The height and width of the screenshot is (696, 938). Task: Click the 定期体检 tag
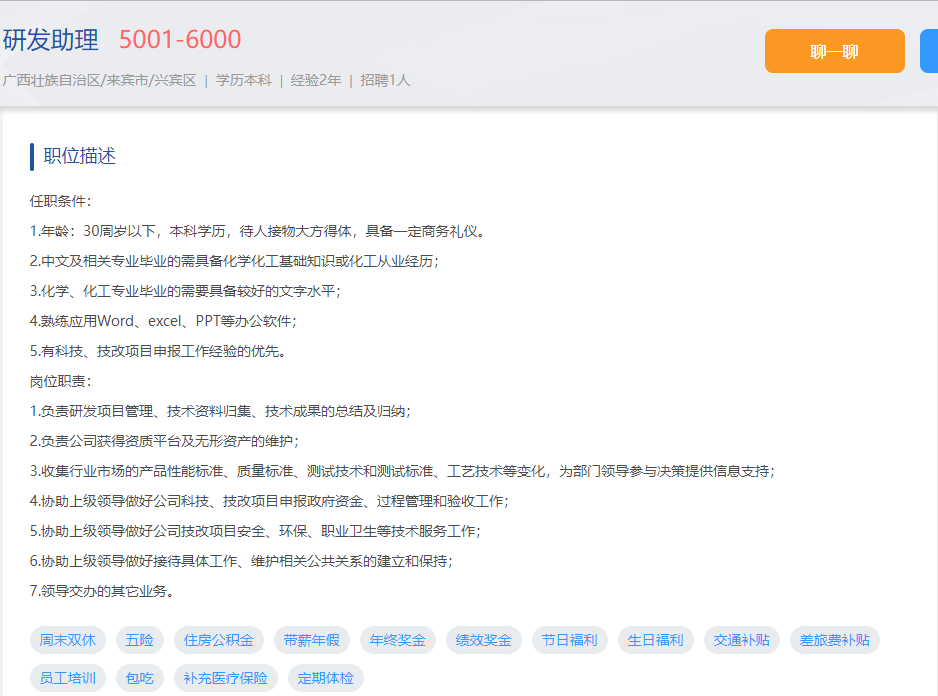[x=325, y=678]
